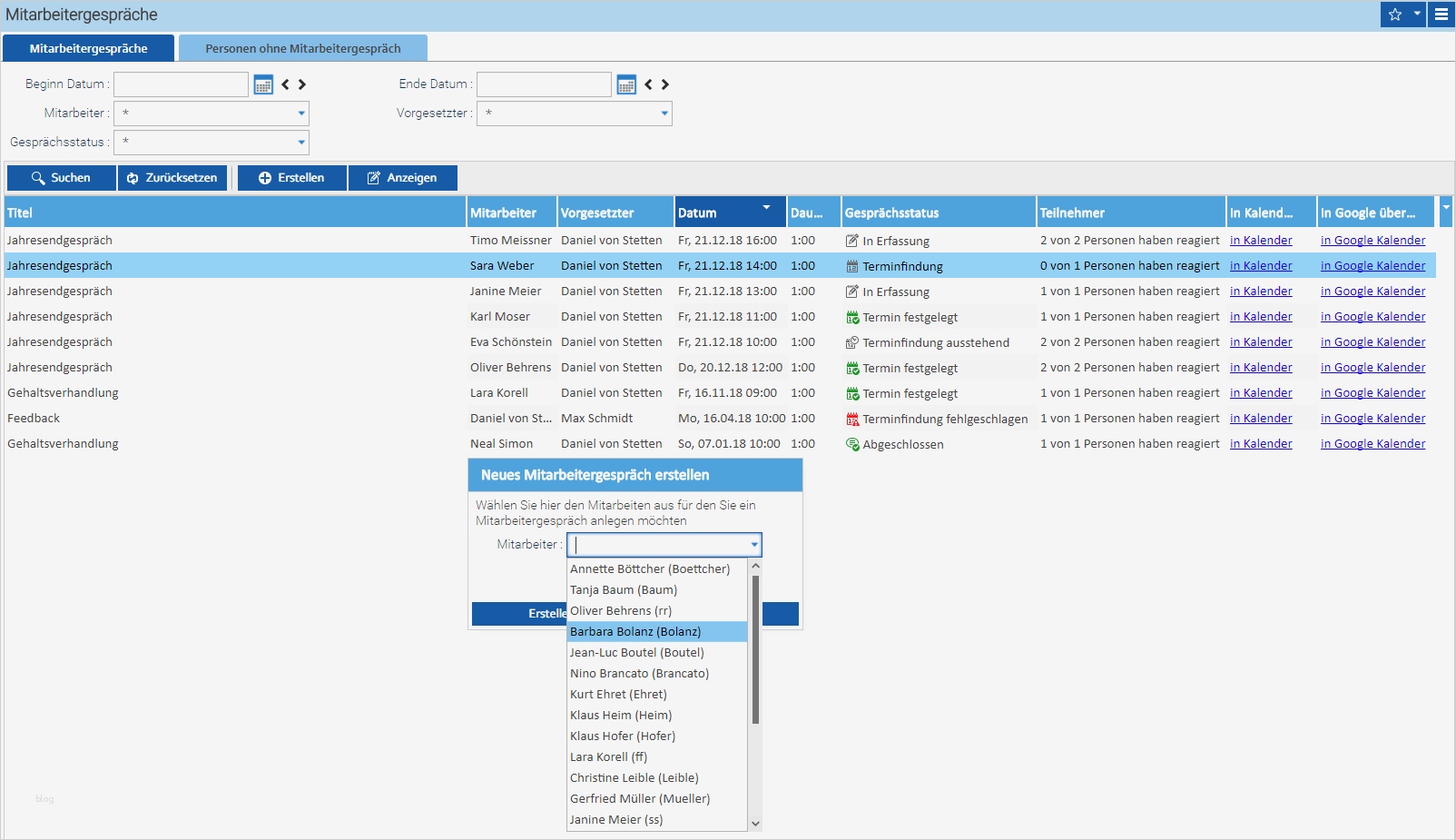Open the Ende Datum calendar picker

[x=626, y=84]
